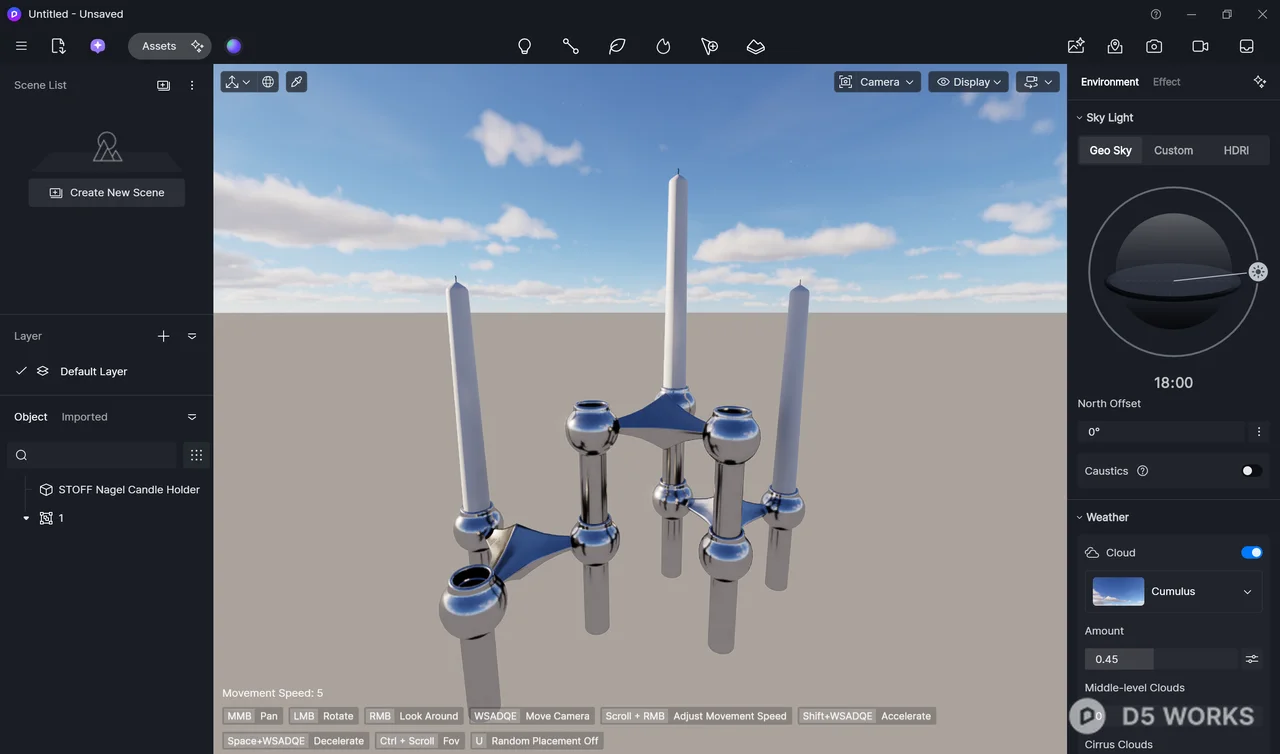Open Scene List more options menu
Screen dimensions: 1280x754
click(x=192, y=85)
